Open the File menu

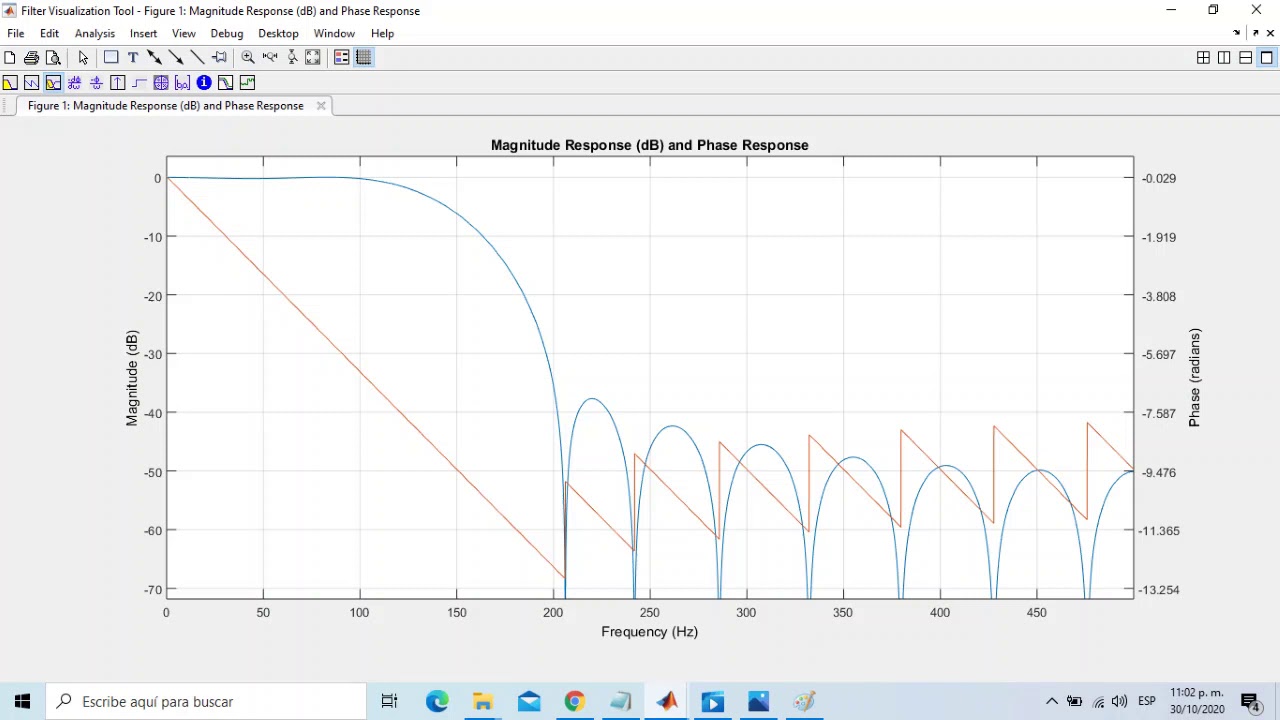click(x=16, y=33)
